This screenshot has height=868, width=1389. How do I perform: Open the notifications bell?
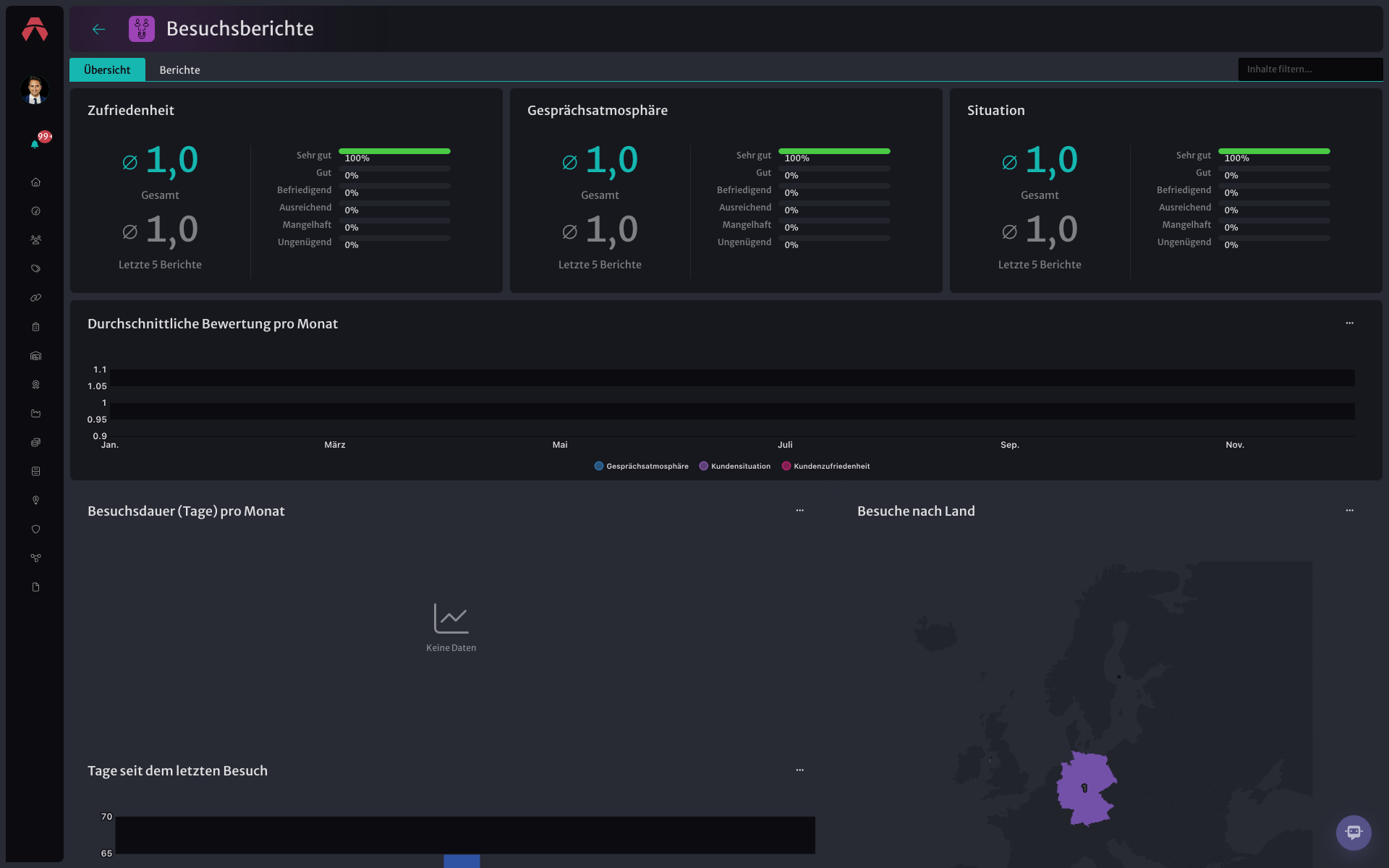35,144
